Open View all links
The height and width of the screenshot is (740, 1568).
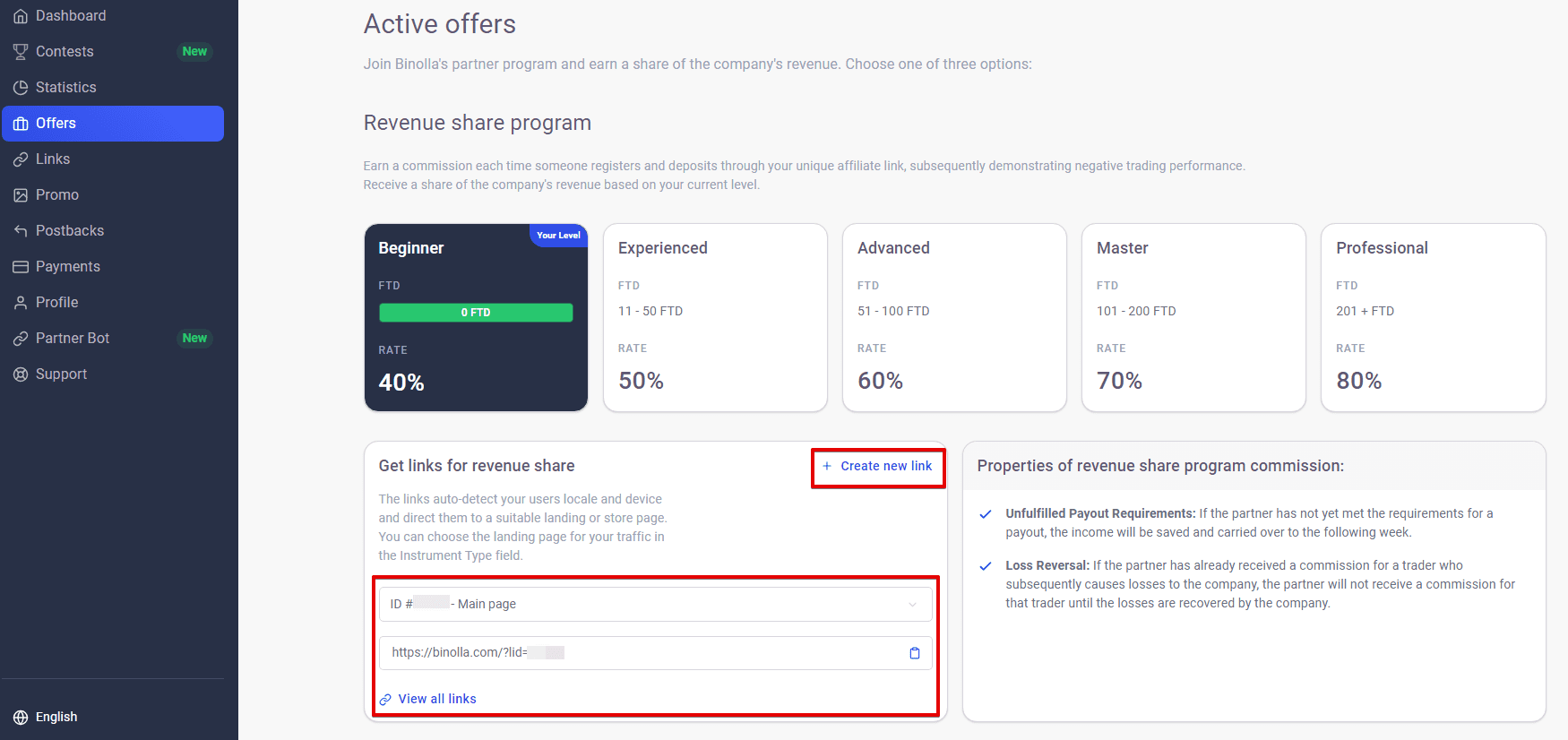tap(428, 700)
